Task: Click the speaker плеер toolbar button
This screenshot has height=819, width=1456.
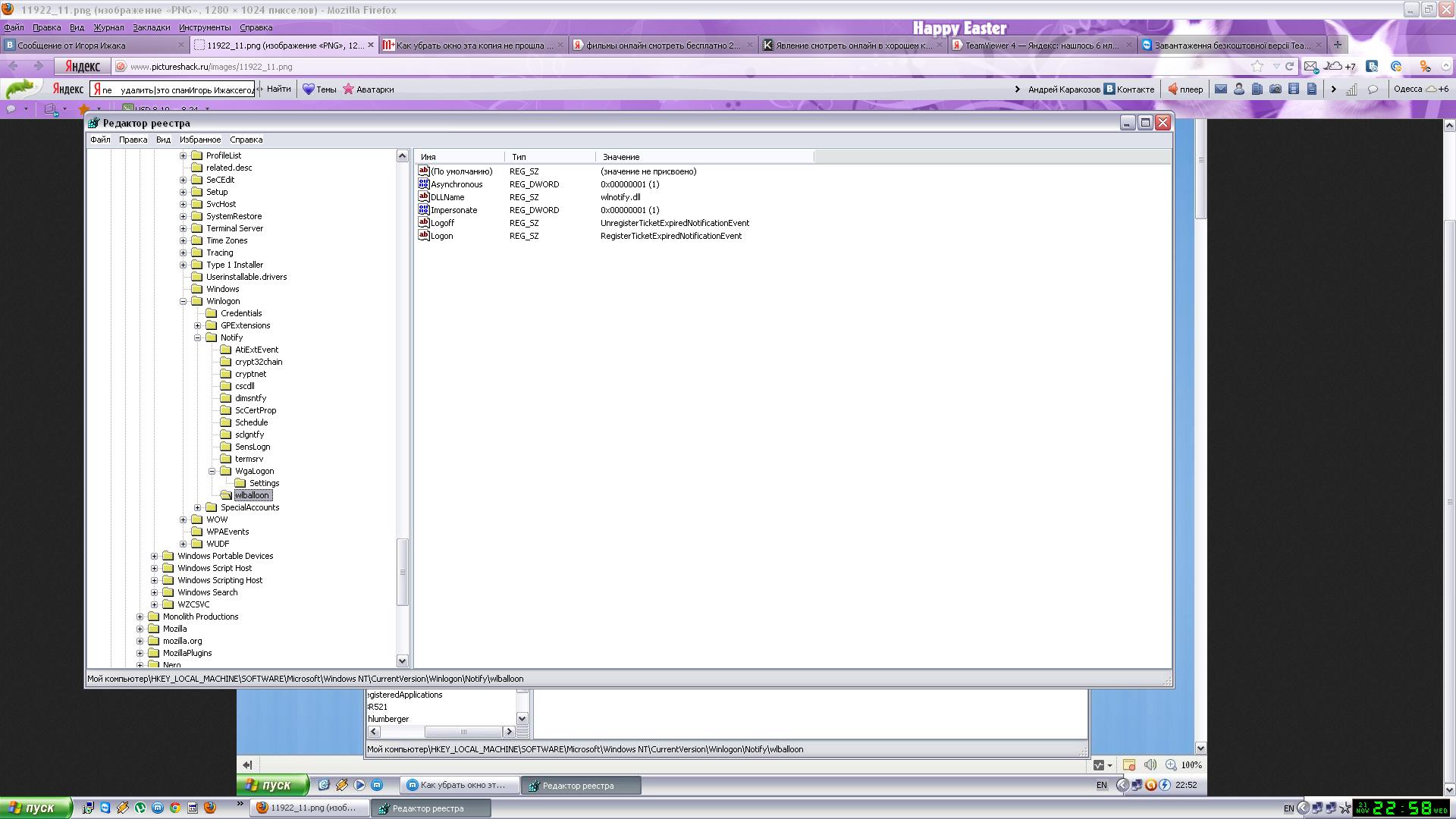Action: (1185, 89)
